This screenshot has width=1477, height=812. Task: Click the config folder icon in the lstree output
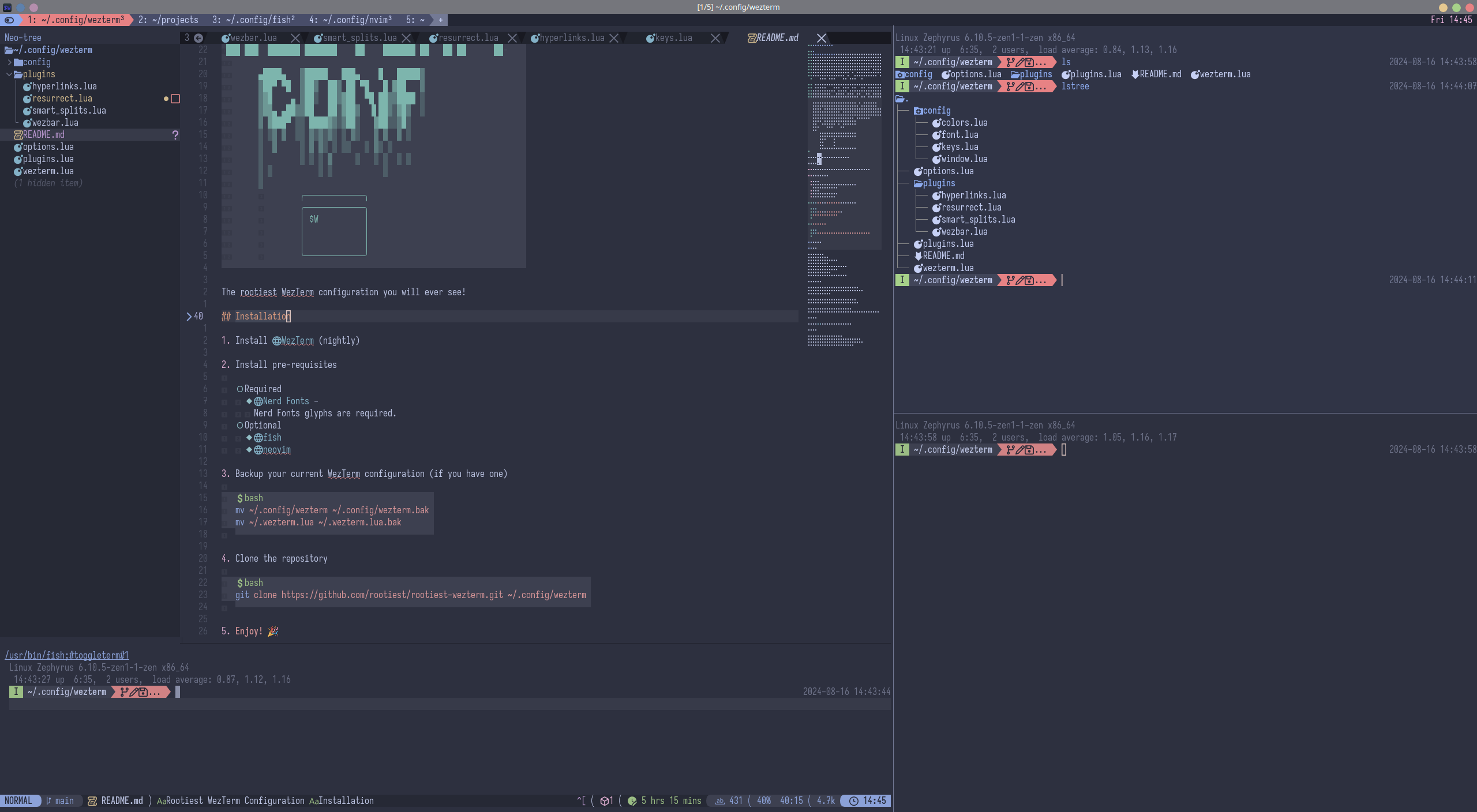pyautogui.click(x=918, y=111)
